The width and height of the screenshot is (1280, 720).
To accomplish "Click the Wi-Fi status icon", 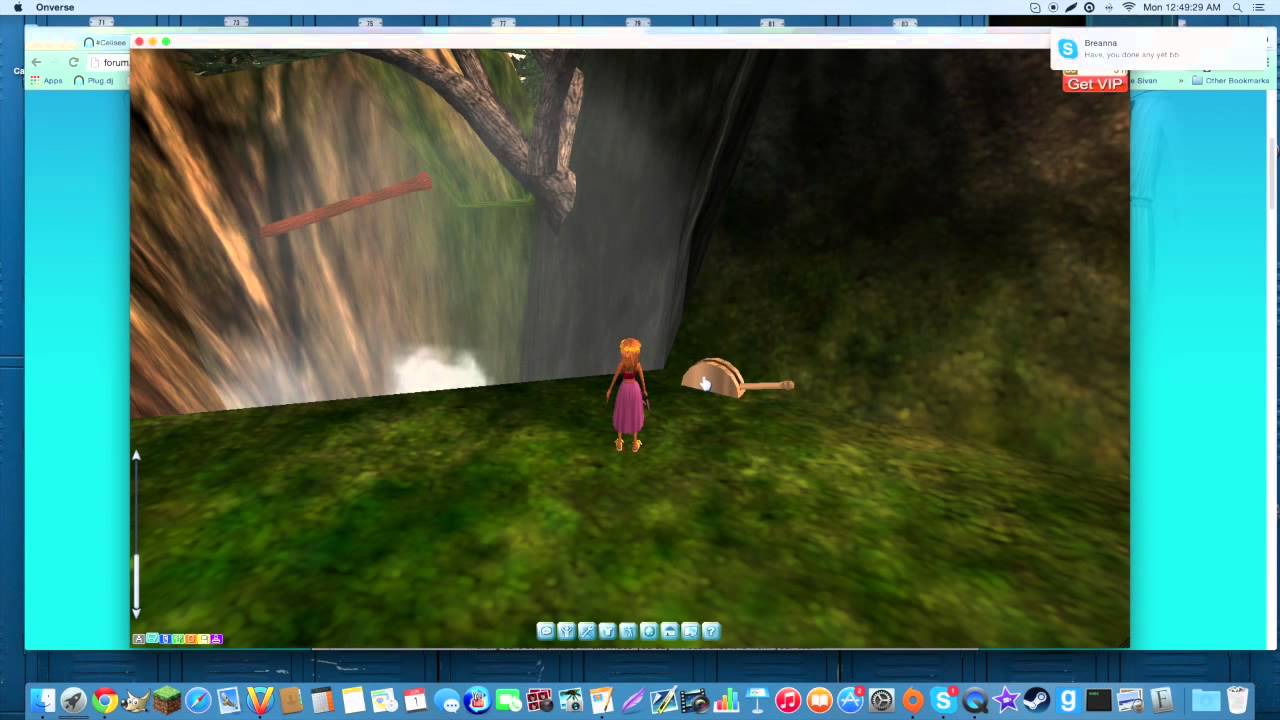I will (x=1129, y=7).
